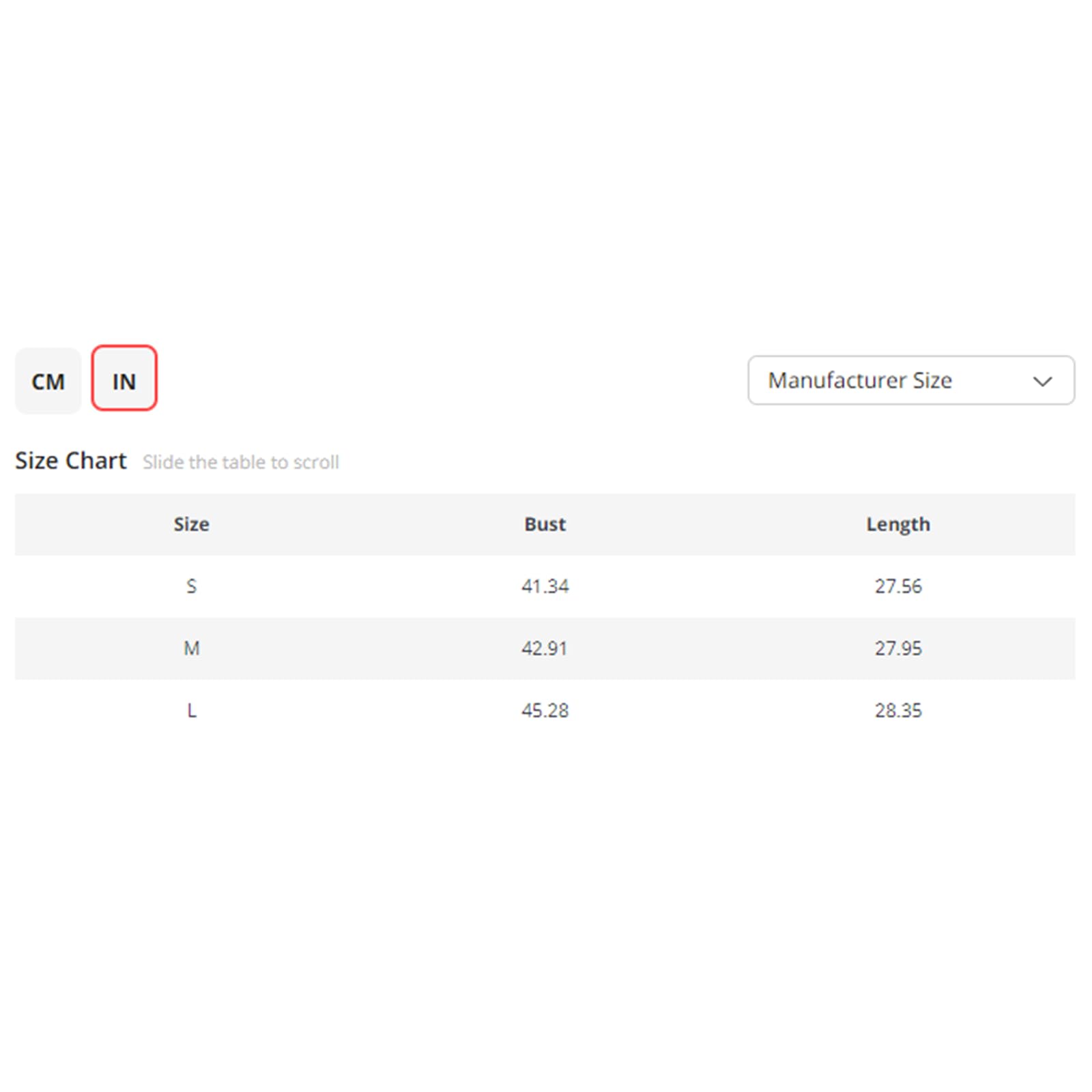Click the 'Slide the table to scroll' hint

click(241, 462)
